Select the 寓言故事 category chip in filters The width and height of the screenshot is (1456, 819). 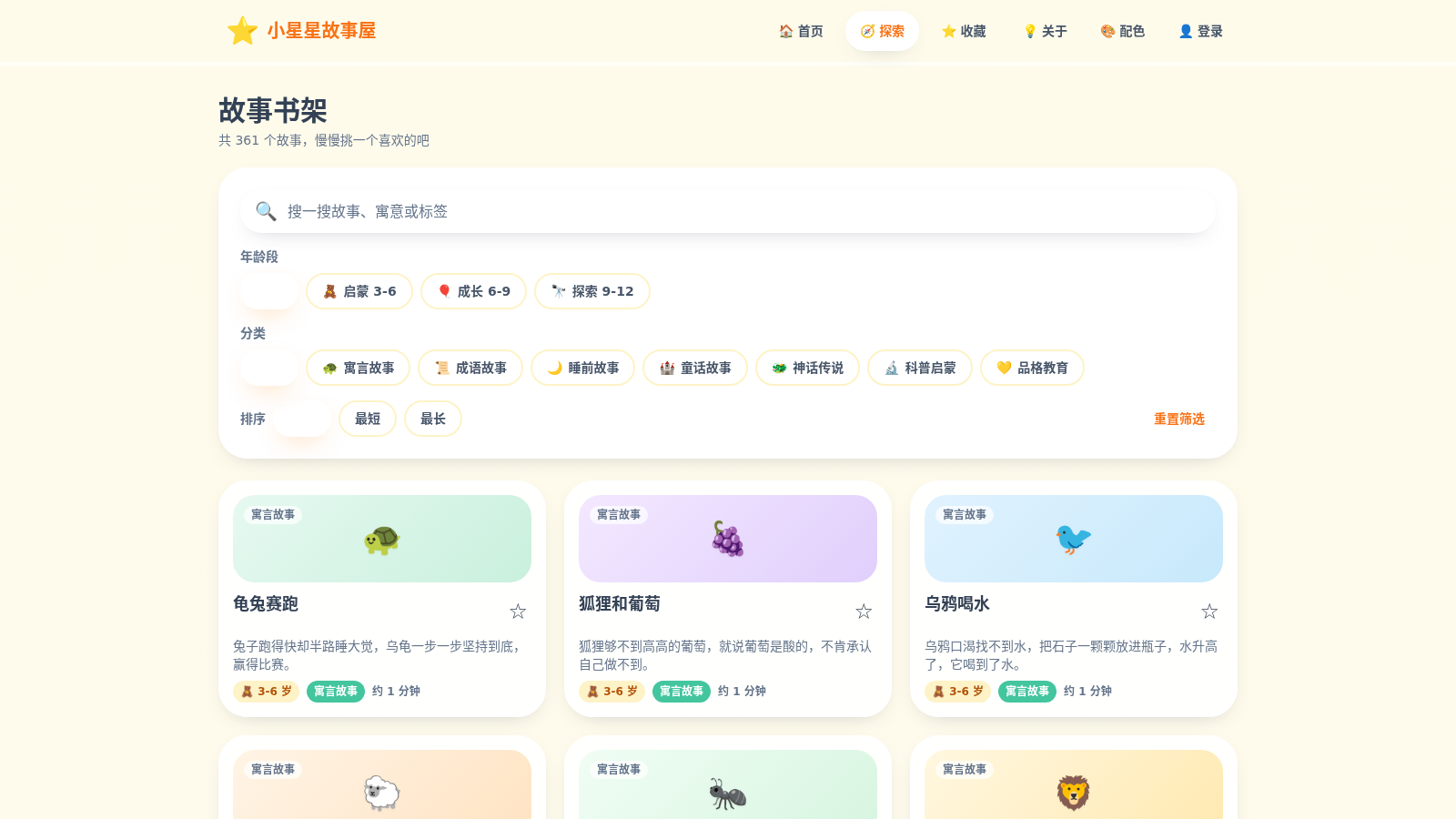[359, 368]
